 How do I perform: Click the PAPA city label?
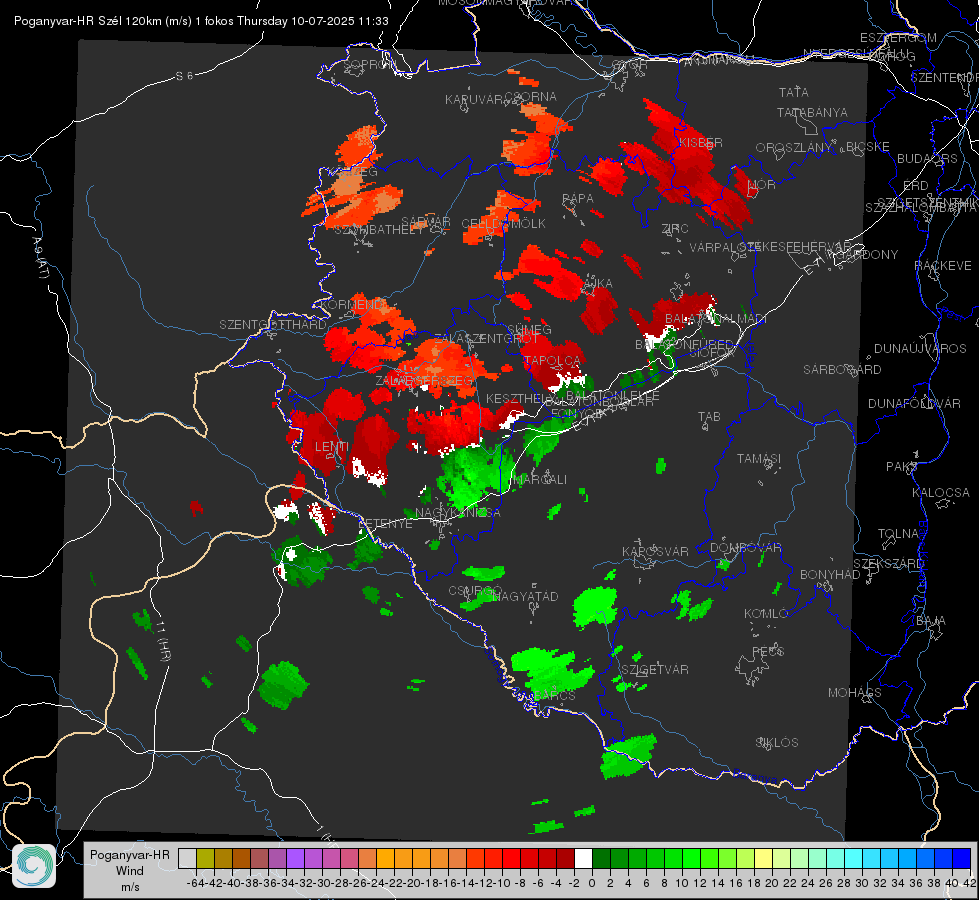(578, 199)
